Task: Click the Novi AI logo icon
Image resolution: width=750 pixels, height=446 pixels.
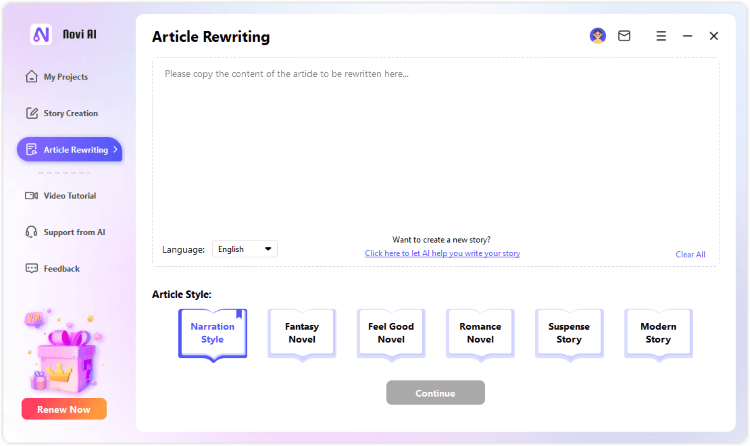Action: [41, 34]
